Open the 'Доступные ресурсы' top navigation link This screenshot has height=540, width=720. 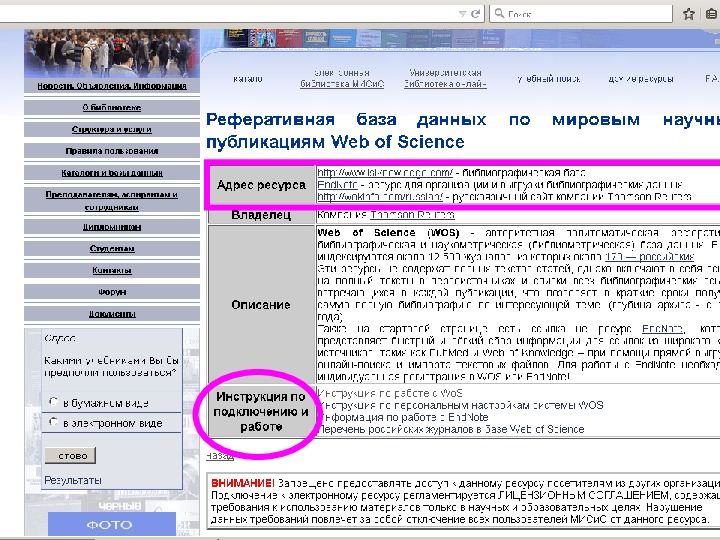click(641, 79)
